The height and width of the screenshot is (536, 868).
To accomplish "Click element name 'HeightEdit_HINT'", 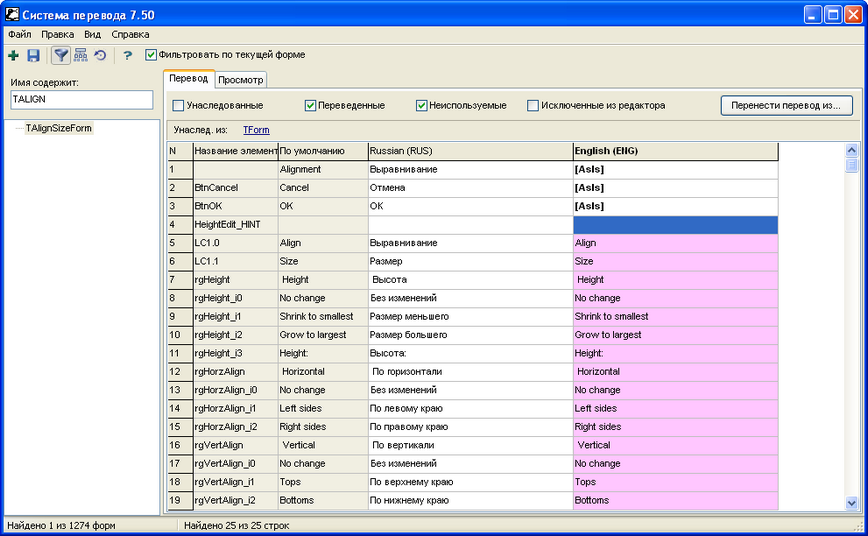I will click(236, 225).
